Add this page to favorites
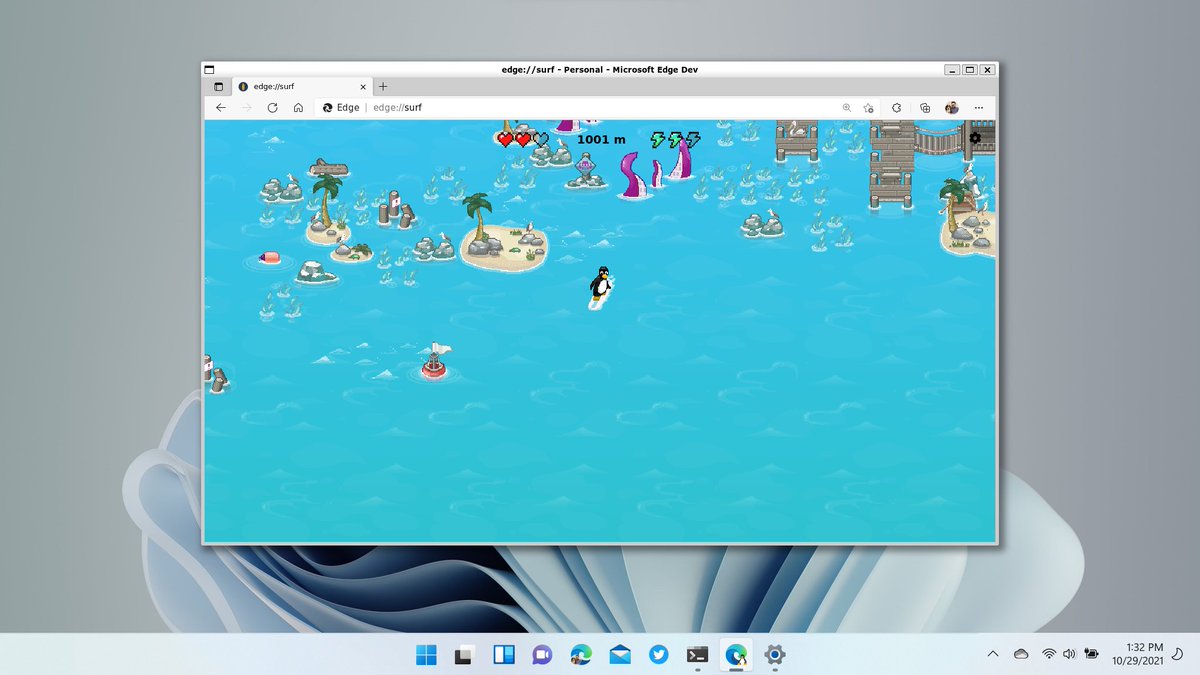1200x675 pixels. coord(869,107)
